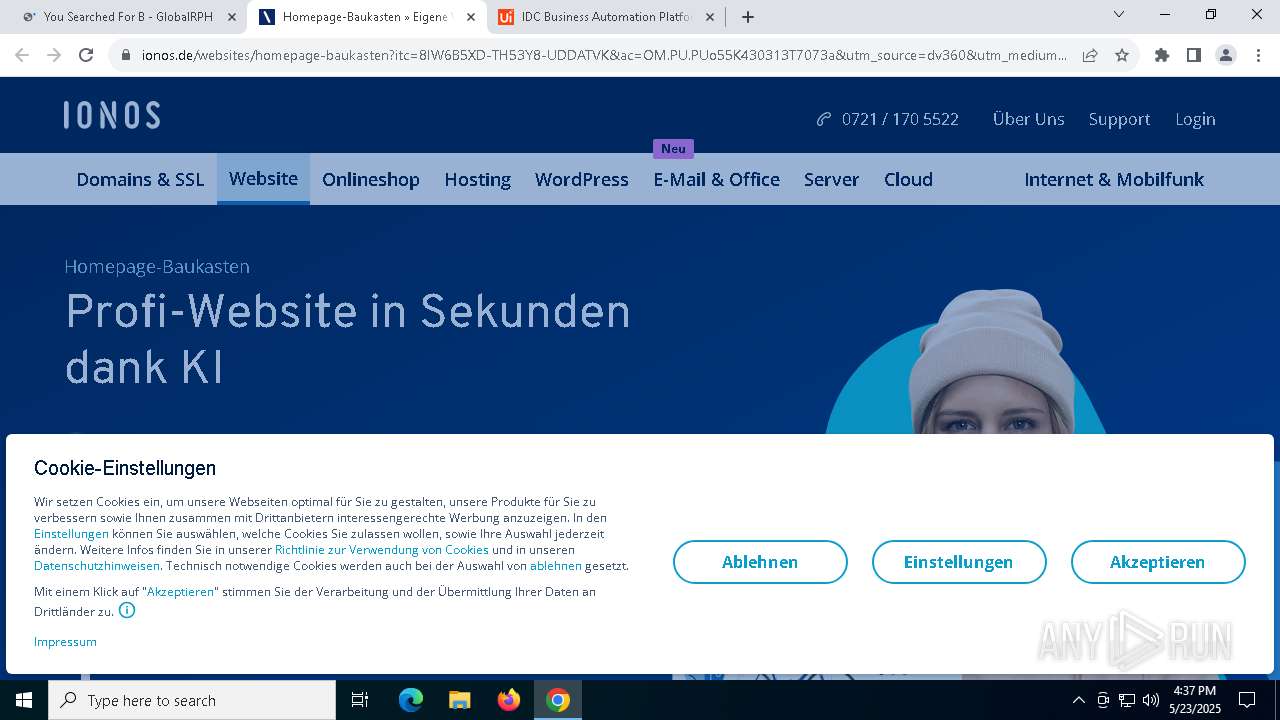1280x720 pixels.
Task: Click the Windows search box
Action: tap(192, 700)
